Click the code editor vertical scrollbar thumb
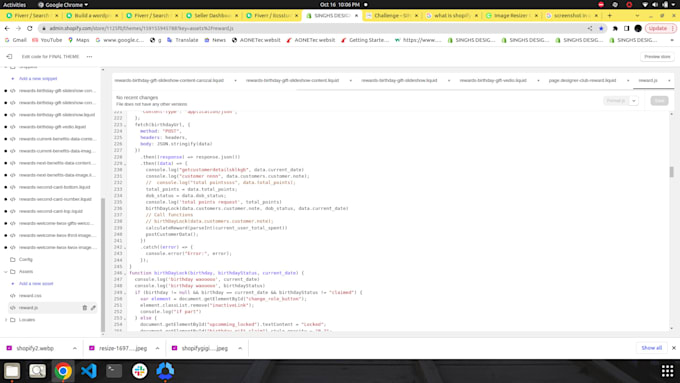Image resolution: width=680 pixels, height=383 pixels. pos(671,172)
